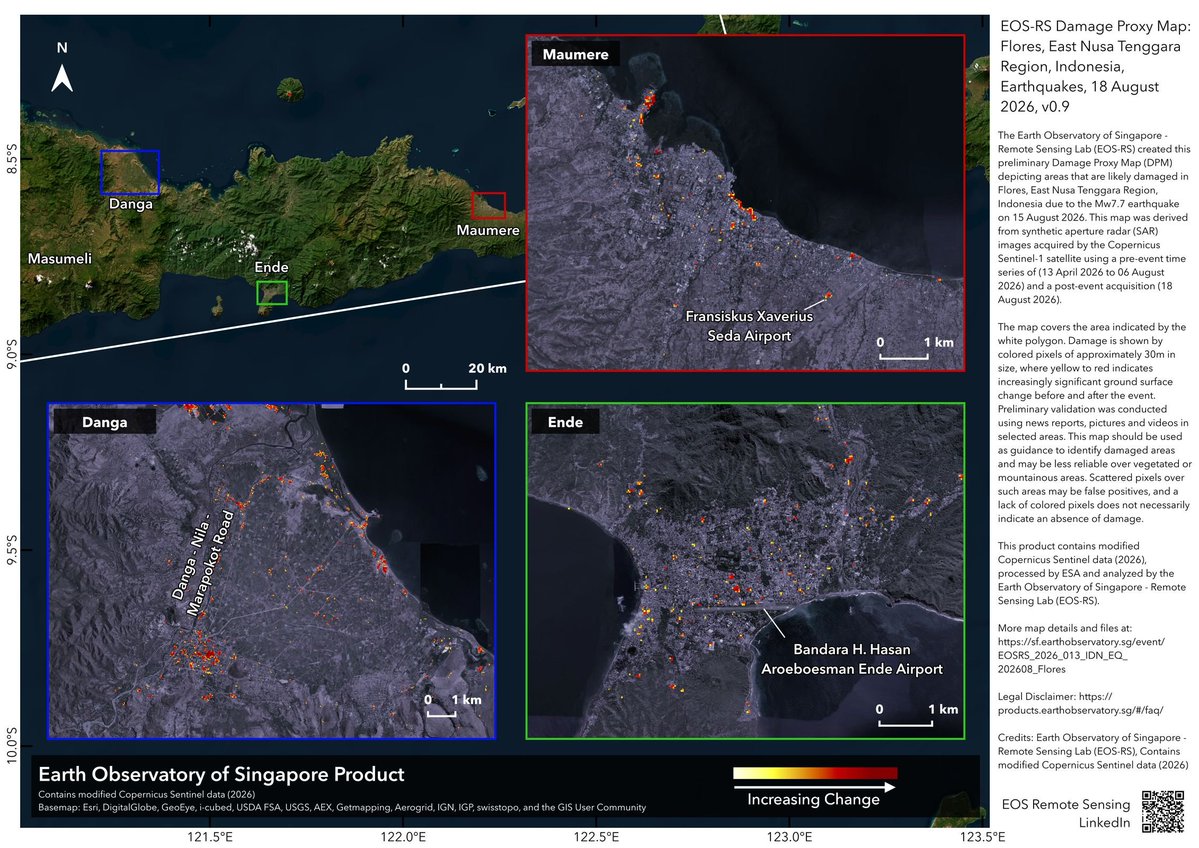This screenshot has width=1199, height=848.
Task: Click the EOS-RS Damage Proxy Map title
Action: [1095, 66]
